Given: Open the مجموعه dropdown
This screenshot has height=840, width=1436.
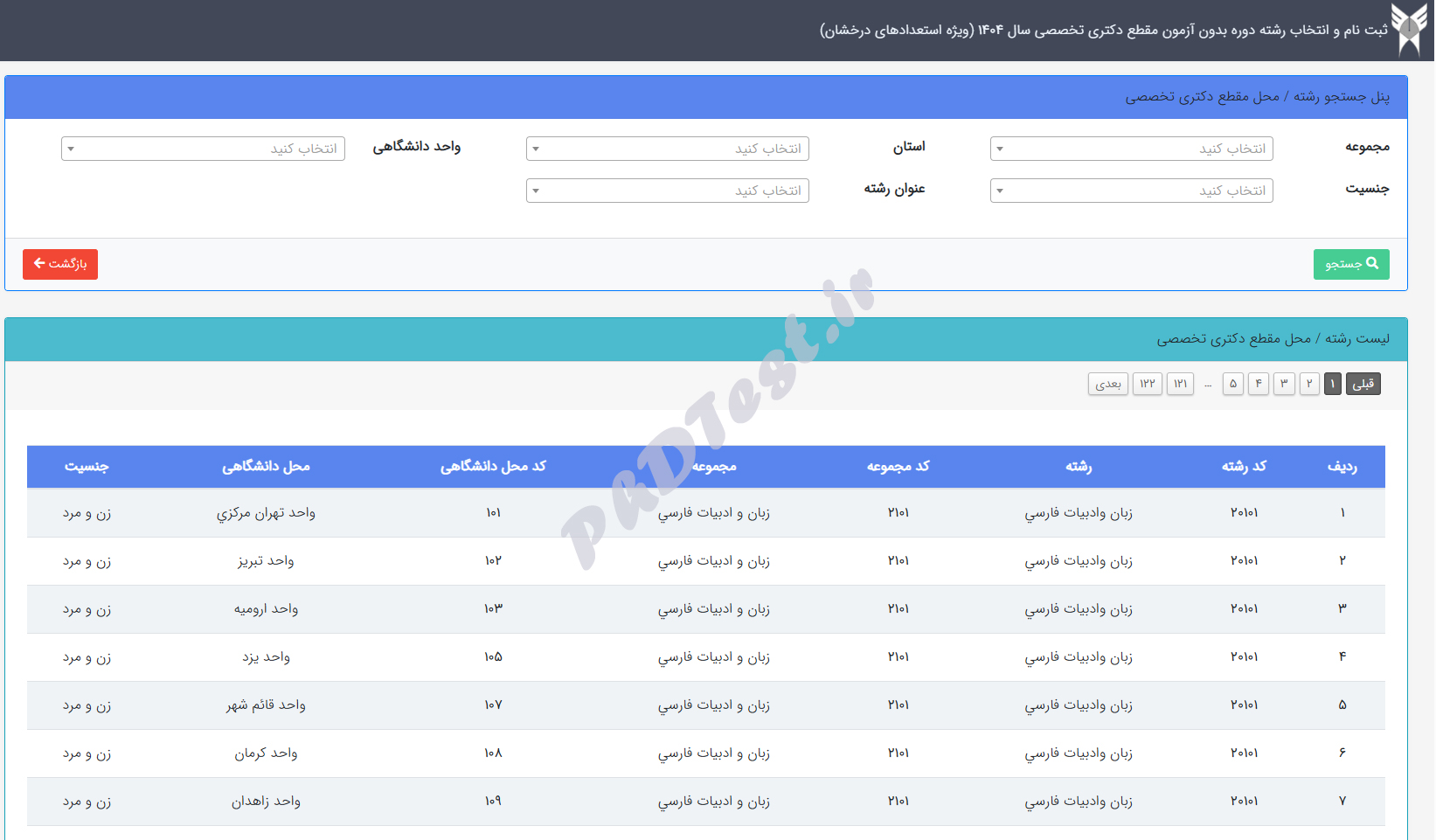Looking at the screenshot, I should click(x=1131, y=149).
